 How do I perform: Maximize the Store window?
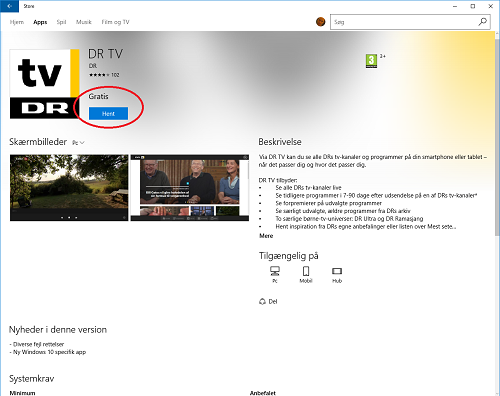tap(473, 6)
